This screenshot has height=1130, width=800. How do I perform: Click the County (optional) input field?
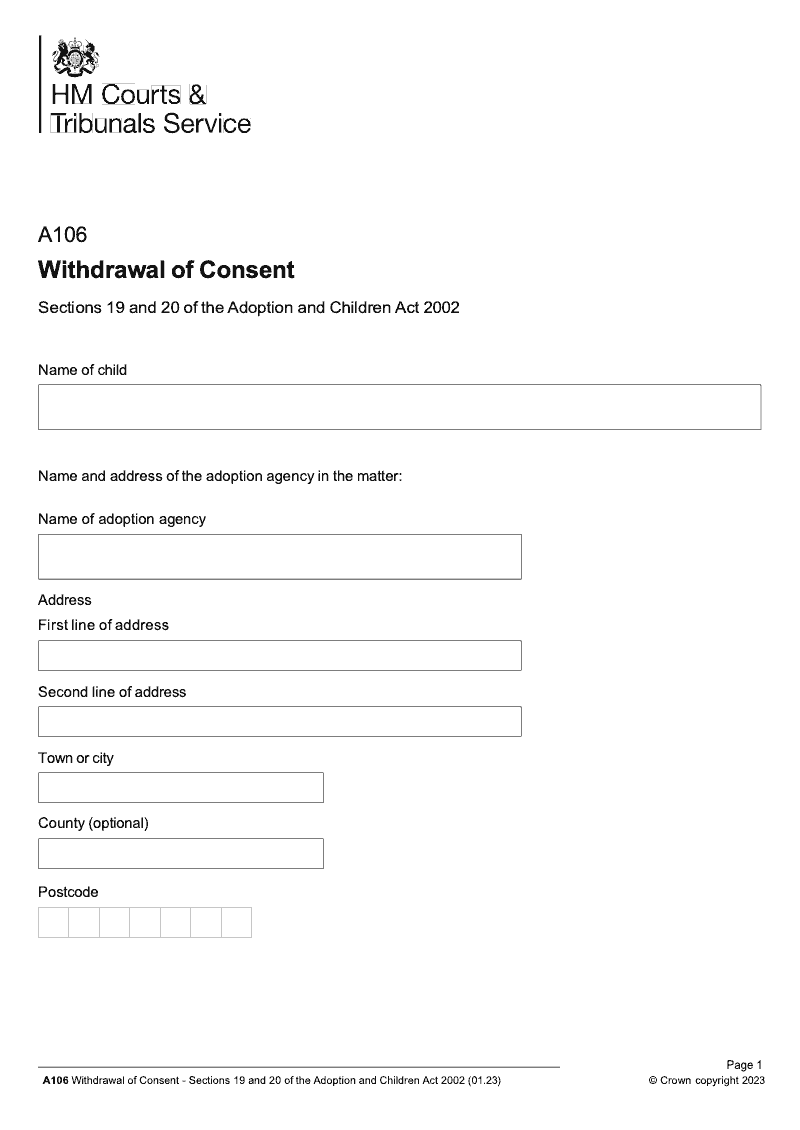[180, 854]
